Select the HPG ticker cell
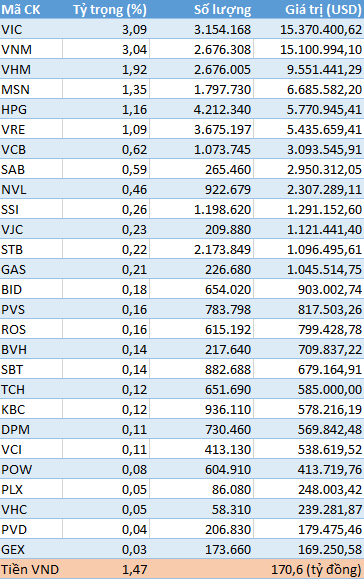Viewport: 364px width, 579px height. (x=31, y=109)
